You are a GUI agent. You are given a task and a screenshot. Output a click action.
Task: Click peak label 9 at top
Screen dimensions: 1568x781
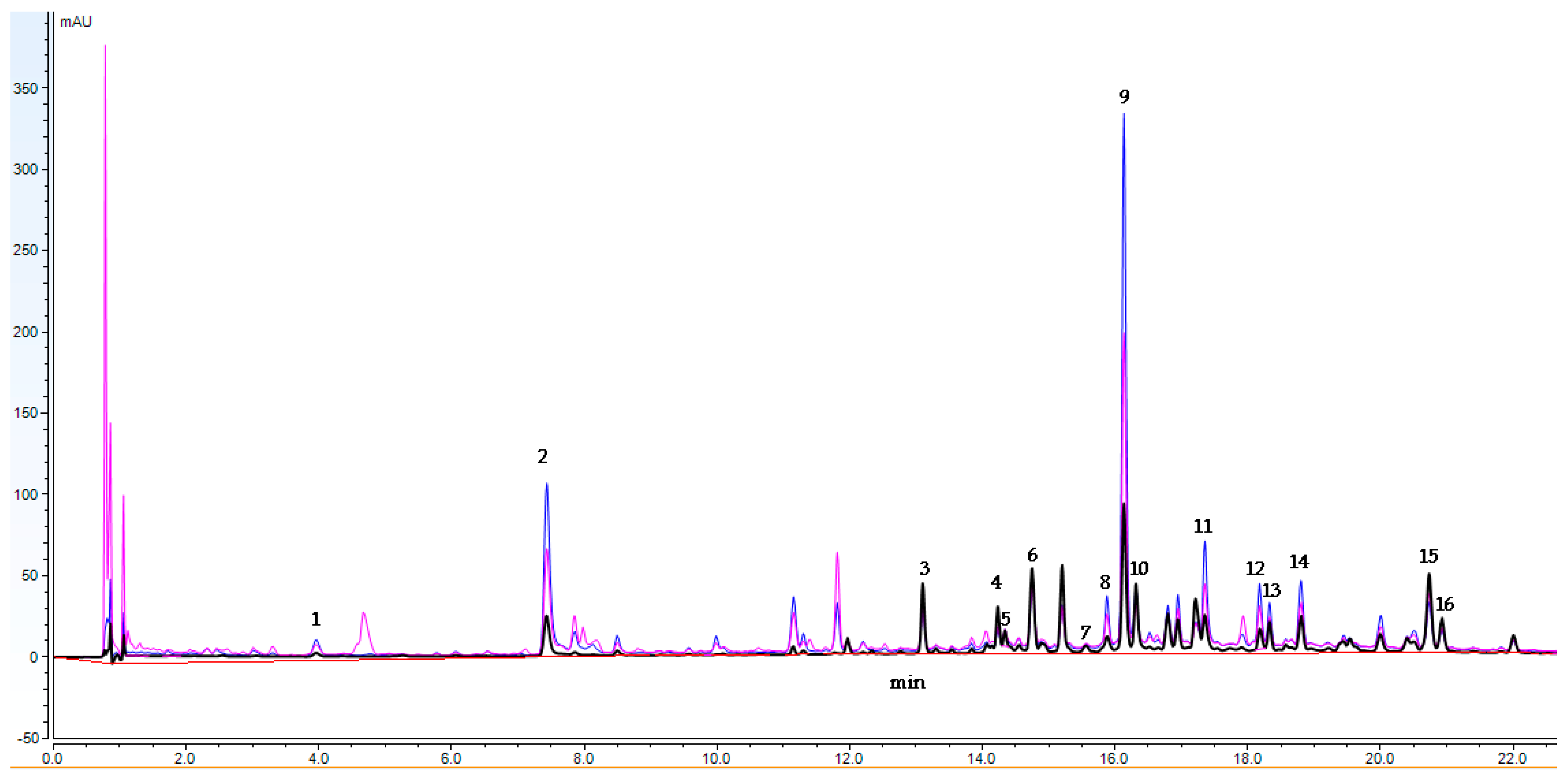coord(1124,96)
